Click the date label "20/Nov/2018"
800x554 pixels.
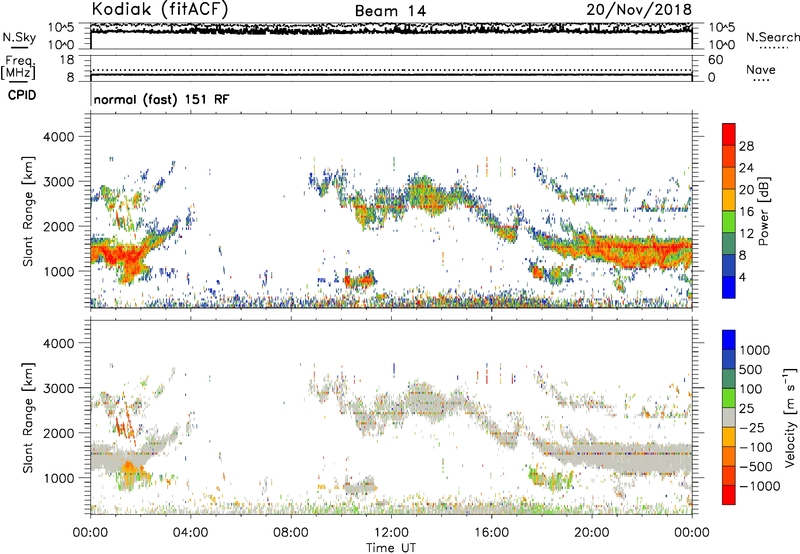click(x=639, y=10)
